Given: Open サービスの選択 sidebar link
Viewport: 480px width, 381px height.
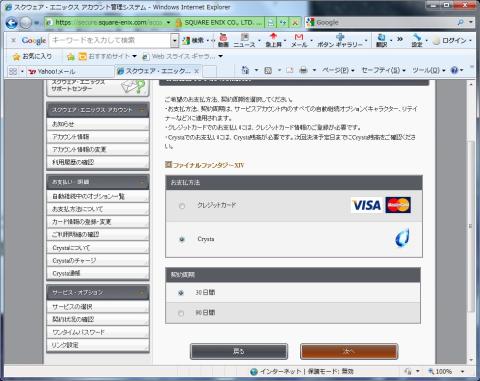Looking at the screenshot, I should pyautogui.click(x=98, y=307).
